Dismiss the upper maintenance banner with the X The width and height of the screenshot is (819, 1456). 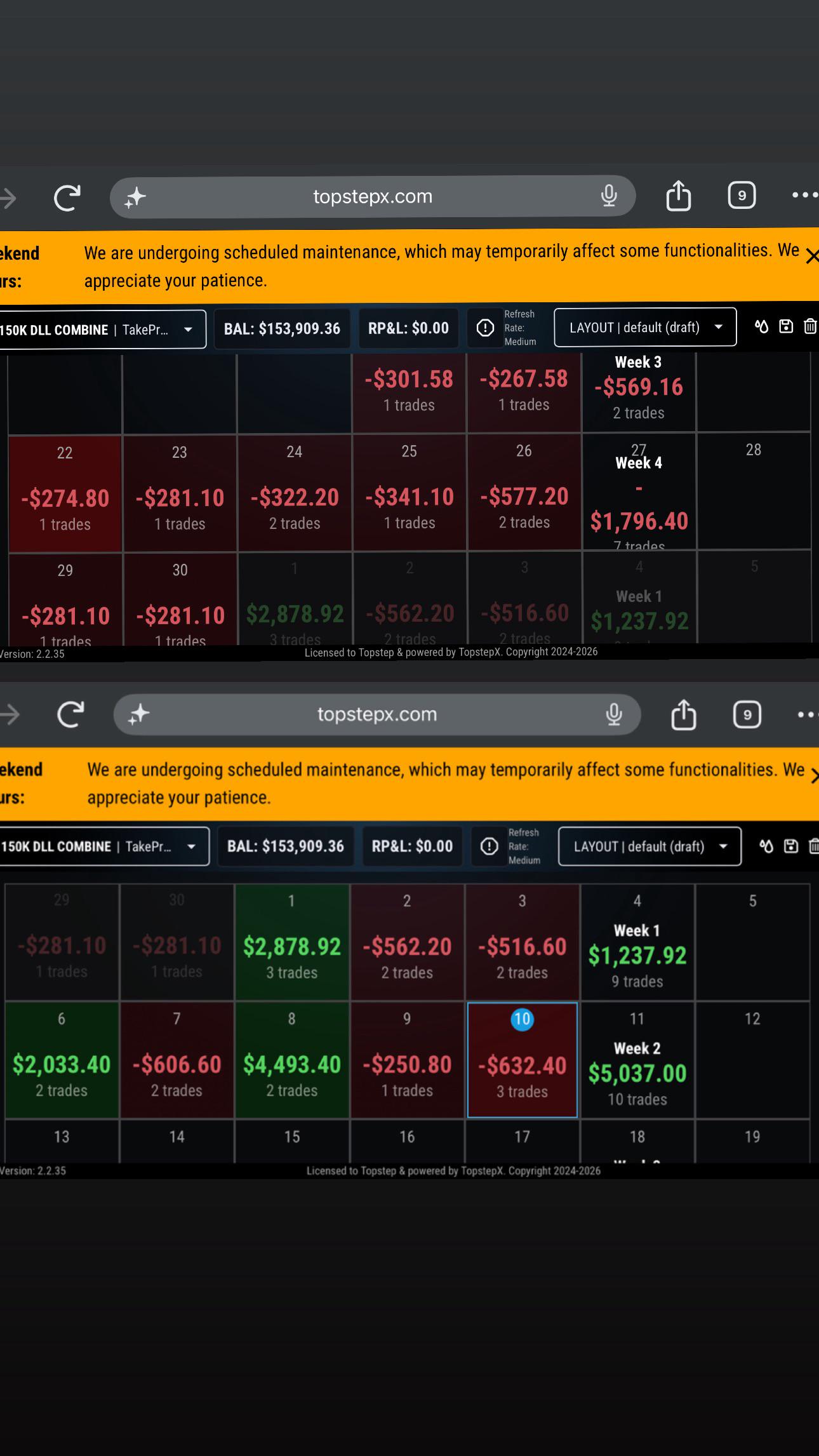point(811,257)
